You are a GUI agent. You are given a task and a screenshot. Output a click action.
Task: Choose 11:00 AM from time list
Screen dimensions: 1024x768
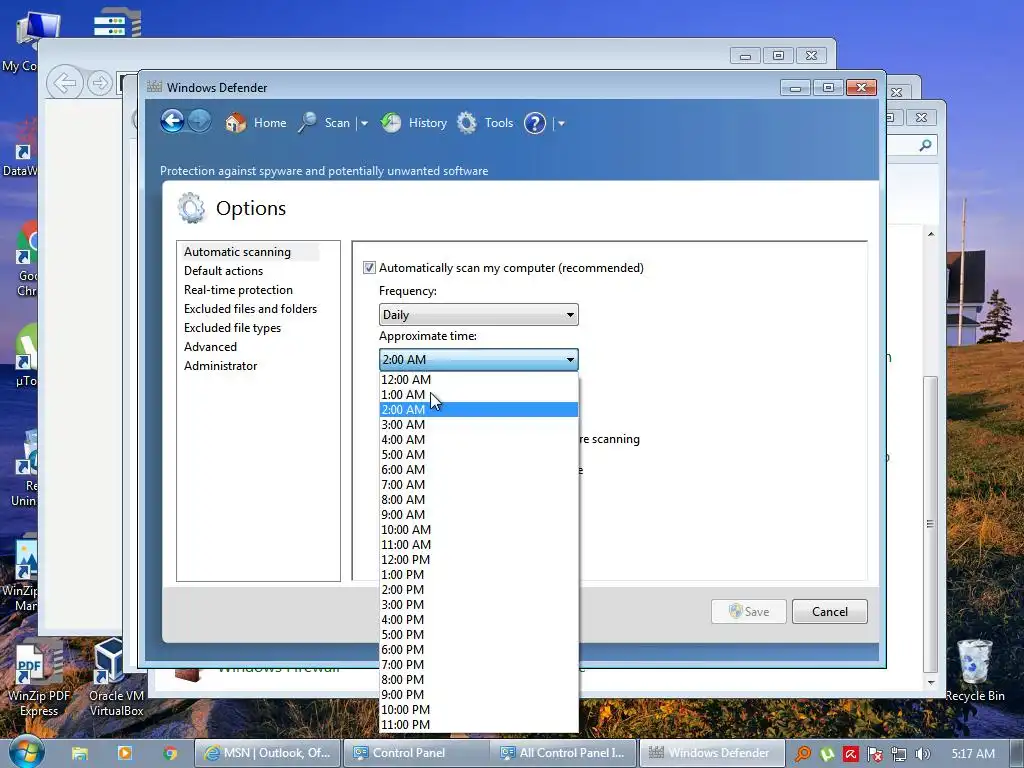click(479, 545)
